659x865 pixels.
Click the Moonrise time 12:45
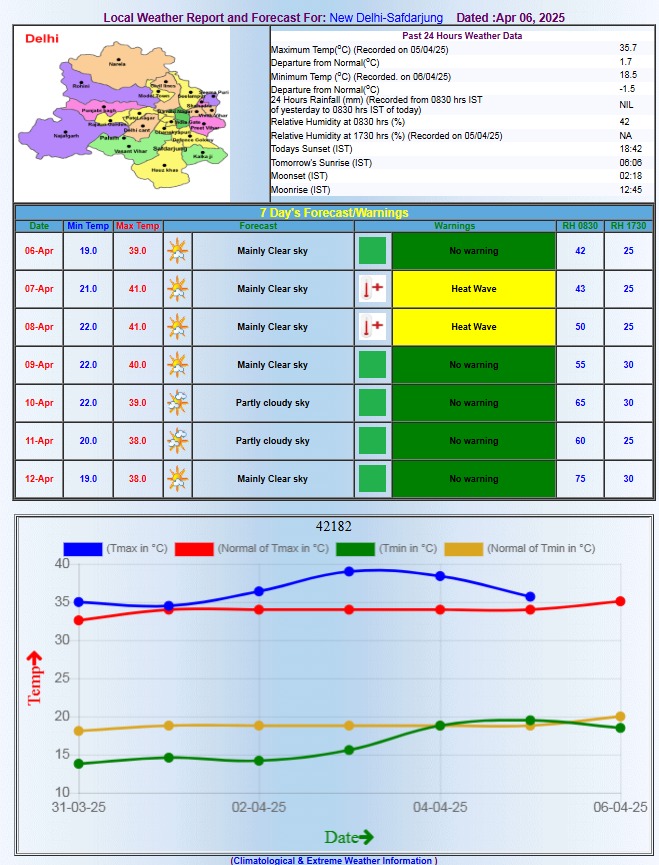[630, 190]
